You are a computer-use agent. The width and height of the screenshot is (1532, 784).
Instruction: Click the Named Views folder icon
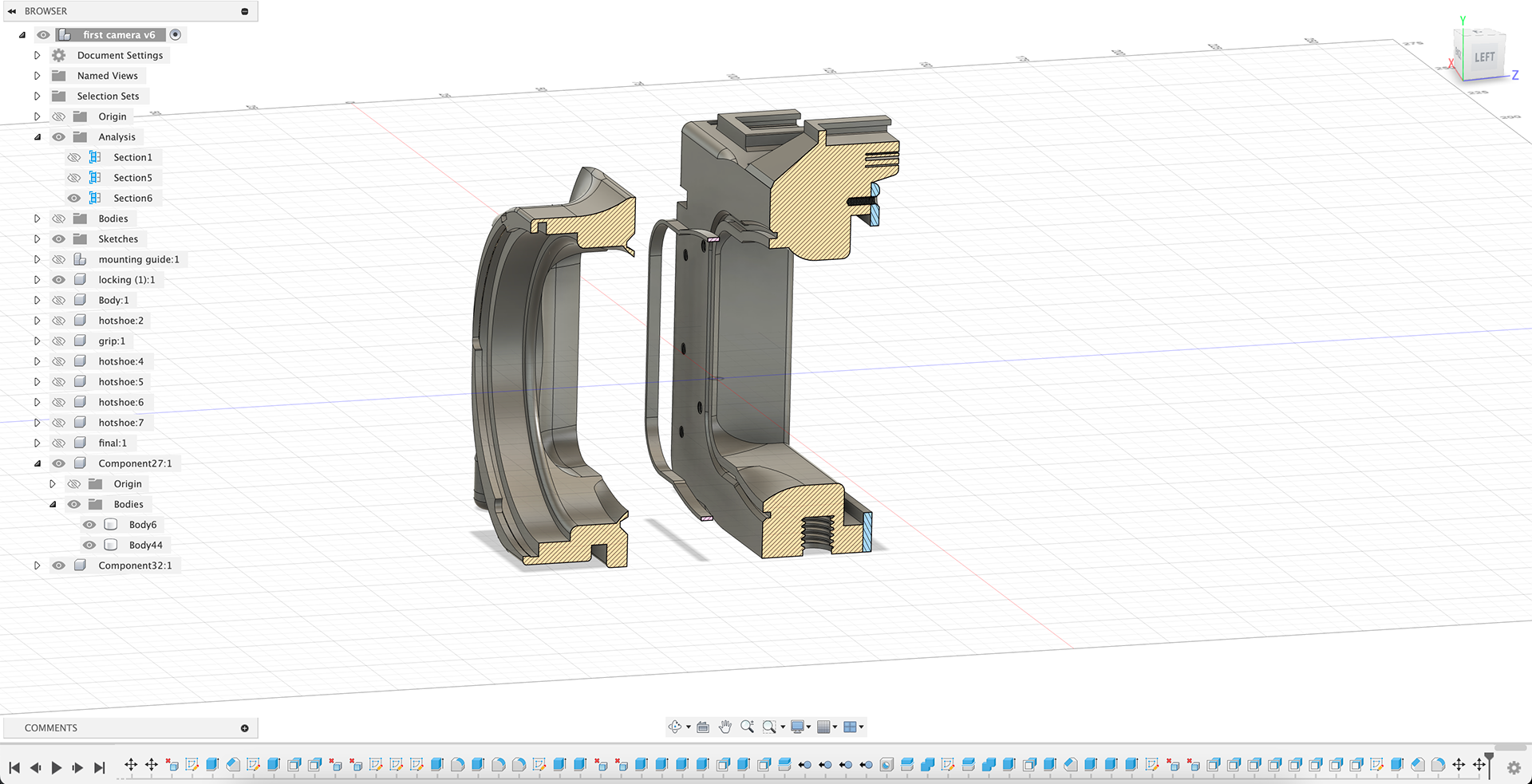[x=59, y=76]
